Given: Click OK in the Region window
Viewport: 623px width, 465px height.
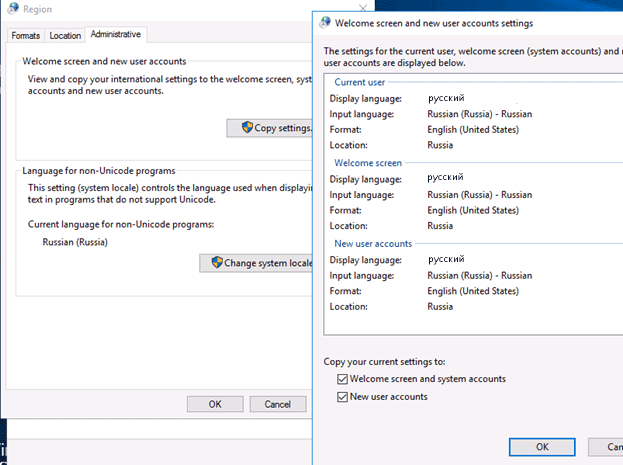Looking at the screenshot, I should [215, 404].
